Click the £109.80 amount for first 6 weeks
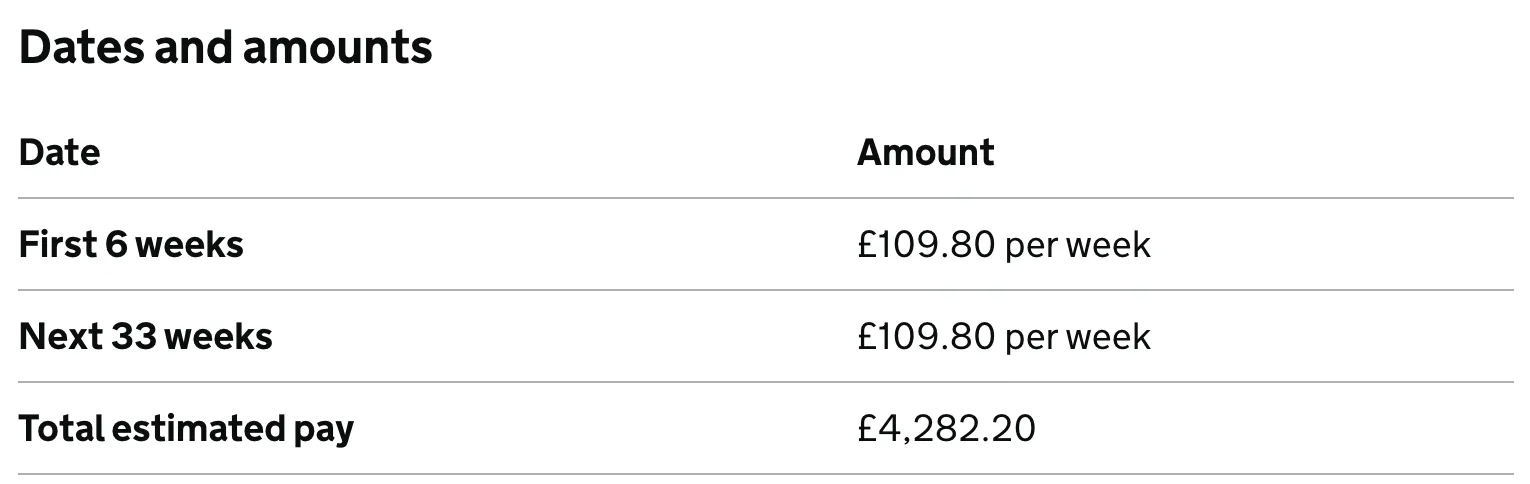 [925, 244]
